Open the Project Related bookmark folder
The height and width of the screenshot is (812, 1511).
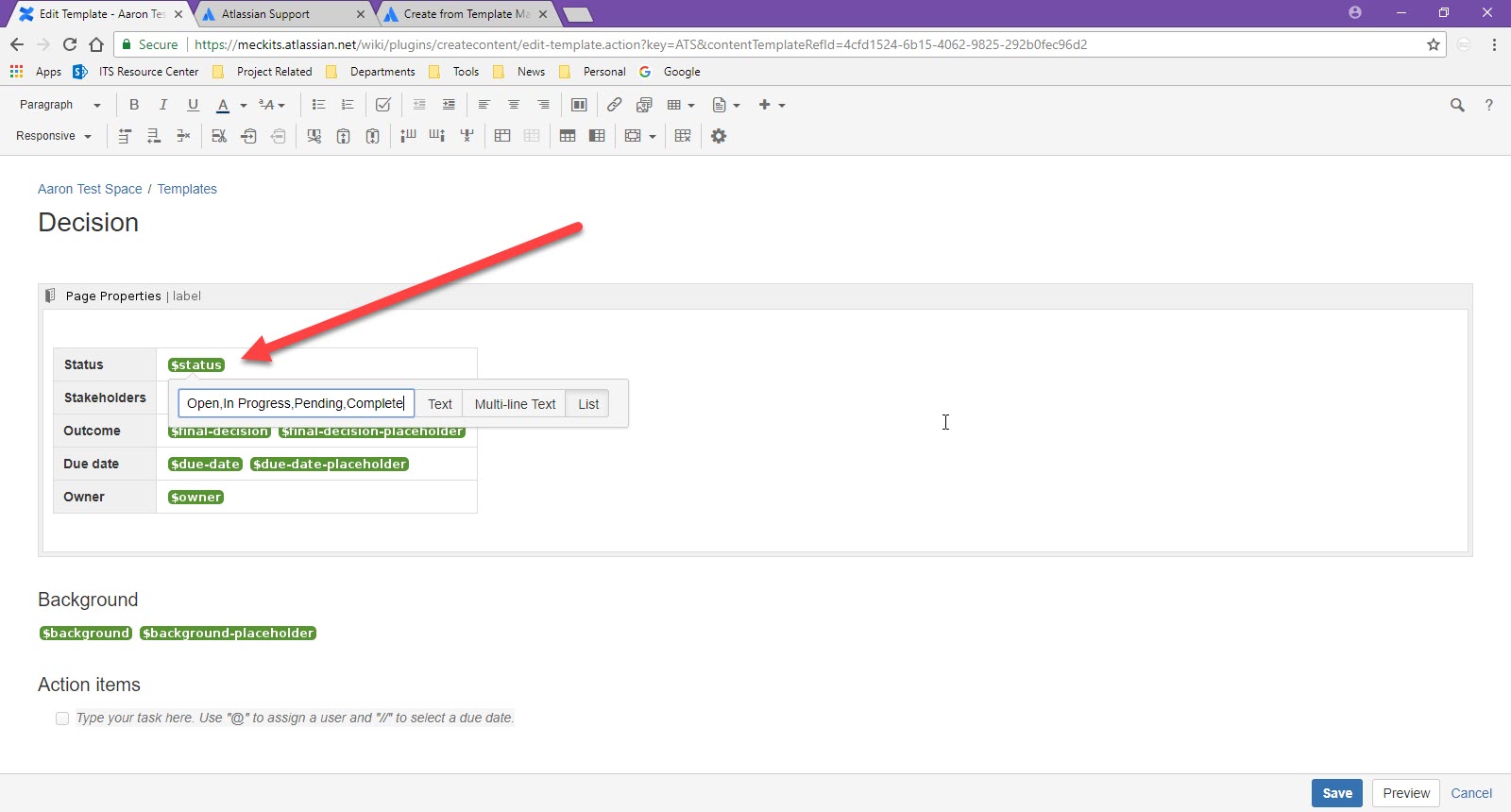point(263,72)
